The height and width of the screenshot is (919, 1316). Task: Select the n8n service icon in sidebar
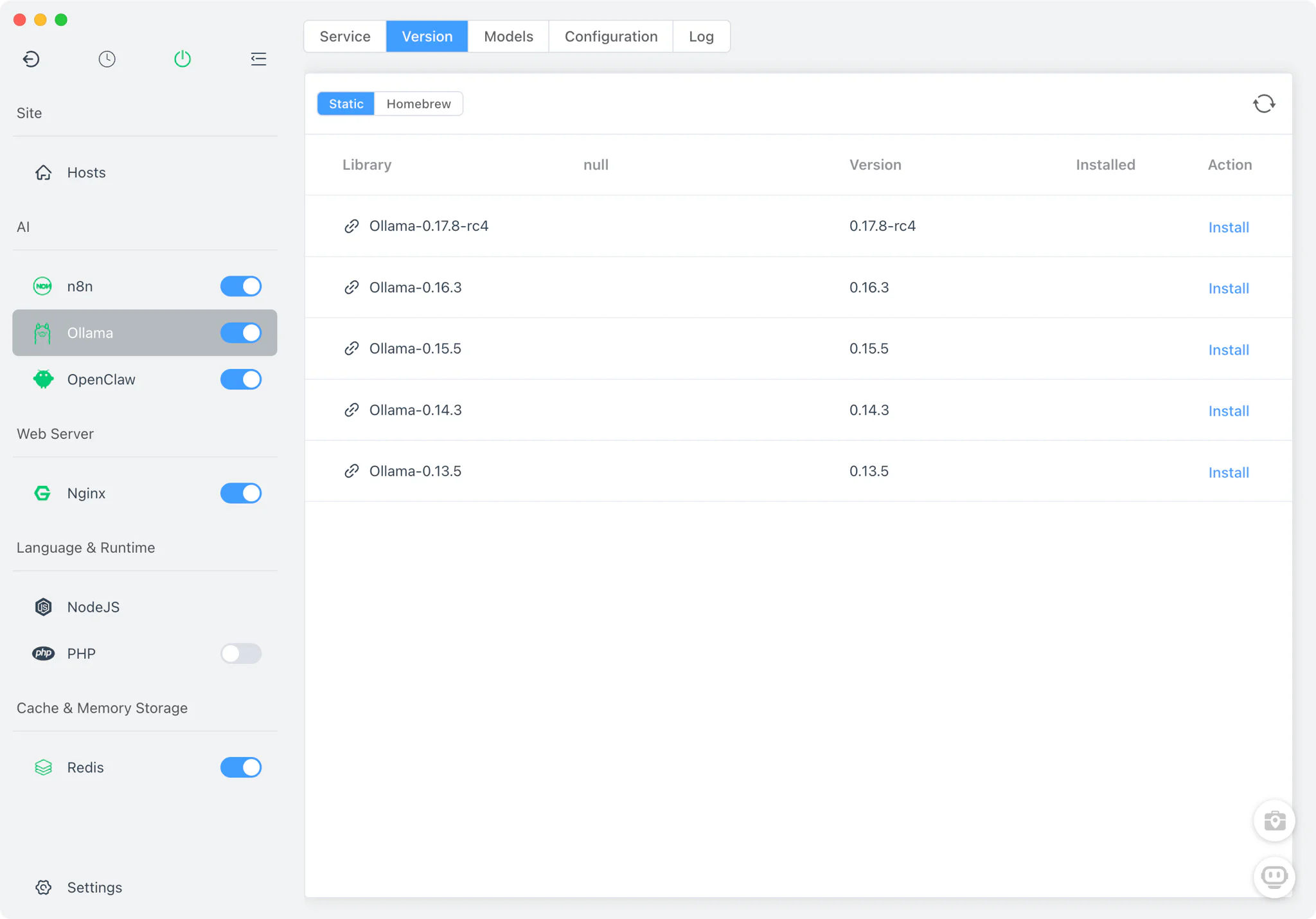[x=42, y=286]
